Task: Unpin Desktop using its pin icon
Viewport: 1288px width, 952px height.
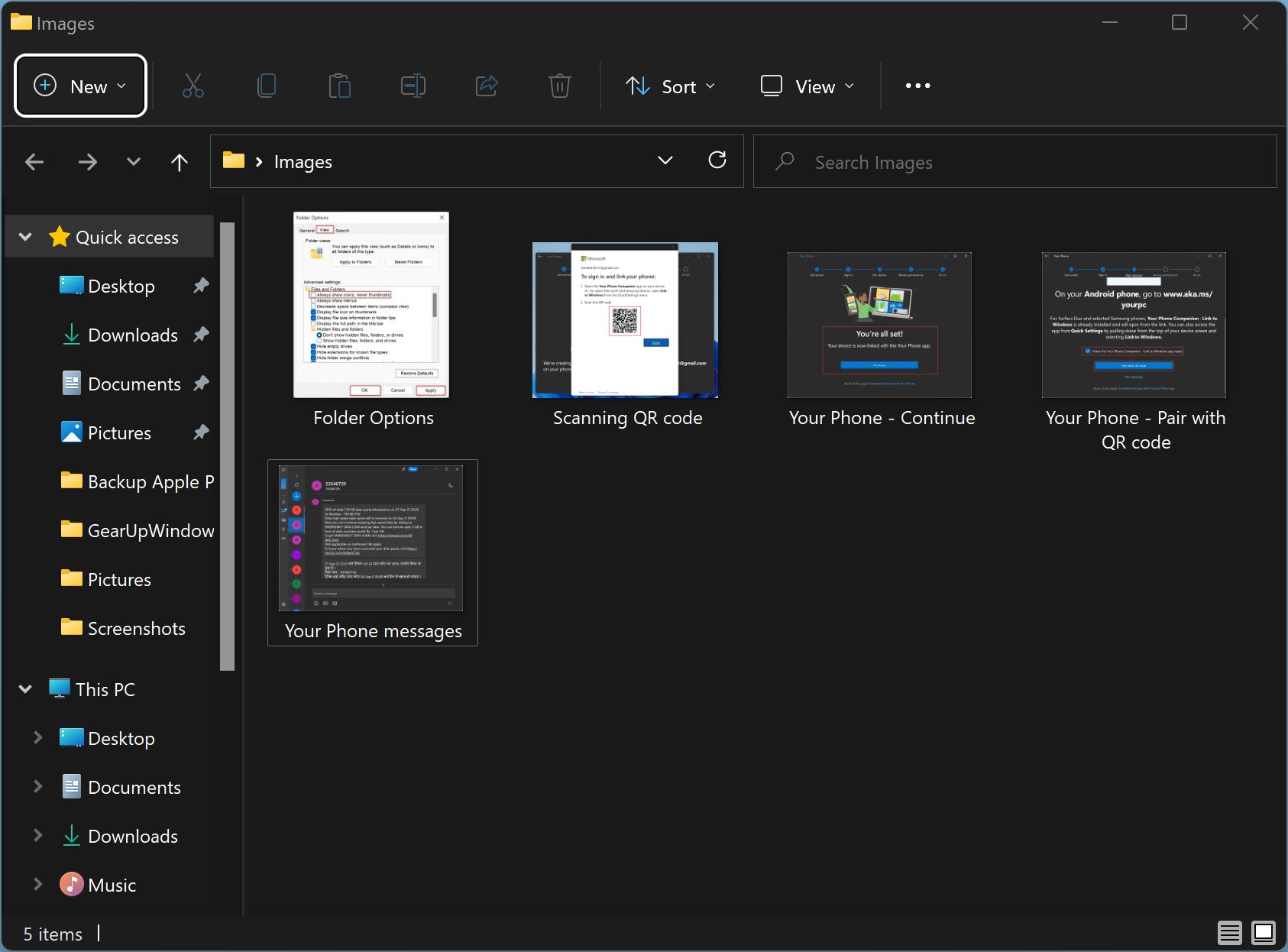Action: click(201, 286)
